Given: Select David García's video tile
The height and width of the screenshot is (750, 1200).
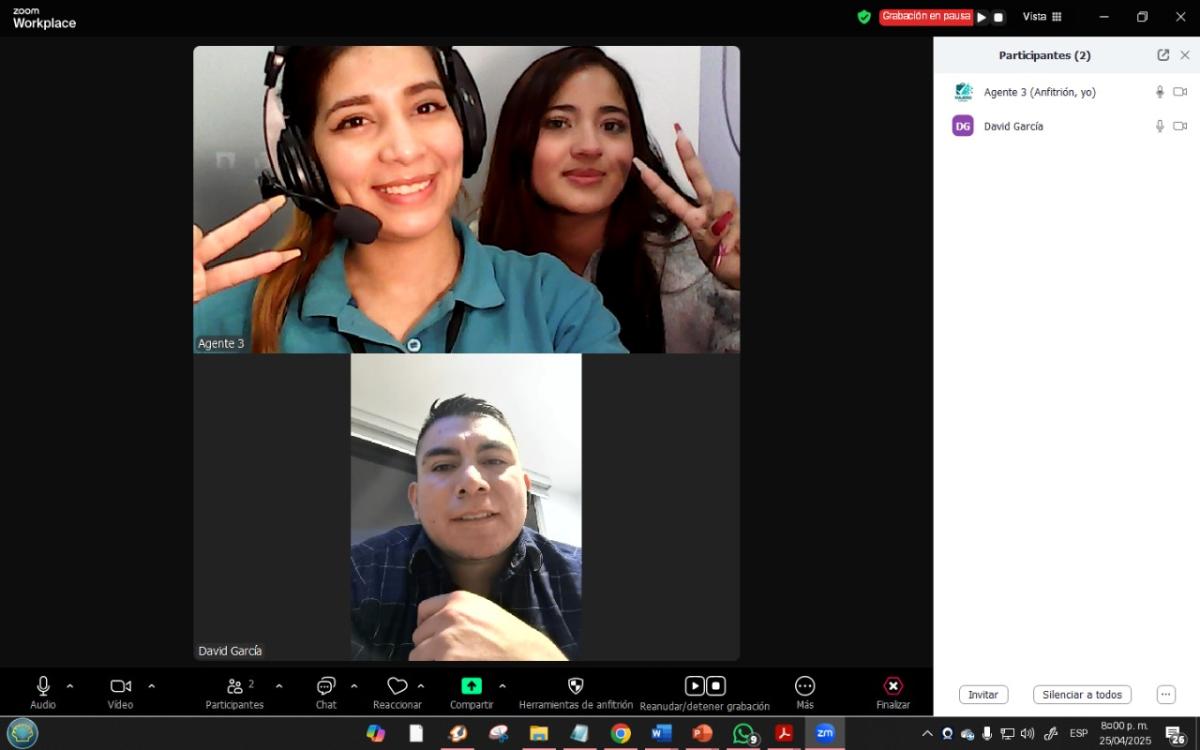Looking at the screenshot, I should point(466,507).
